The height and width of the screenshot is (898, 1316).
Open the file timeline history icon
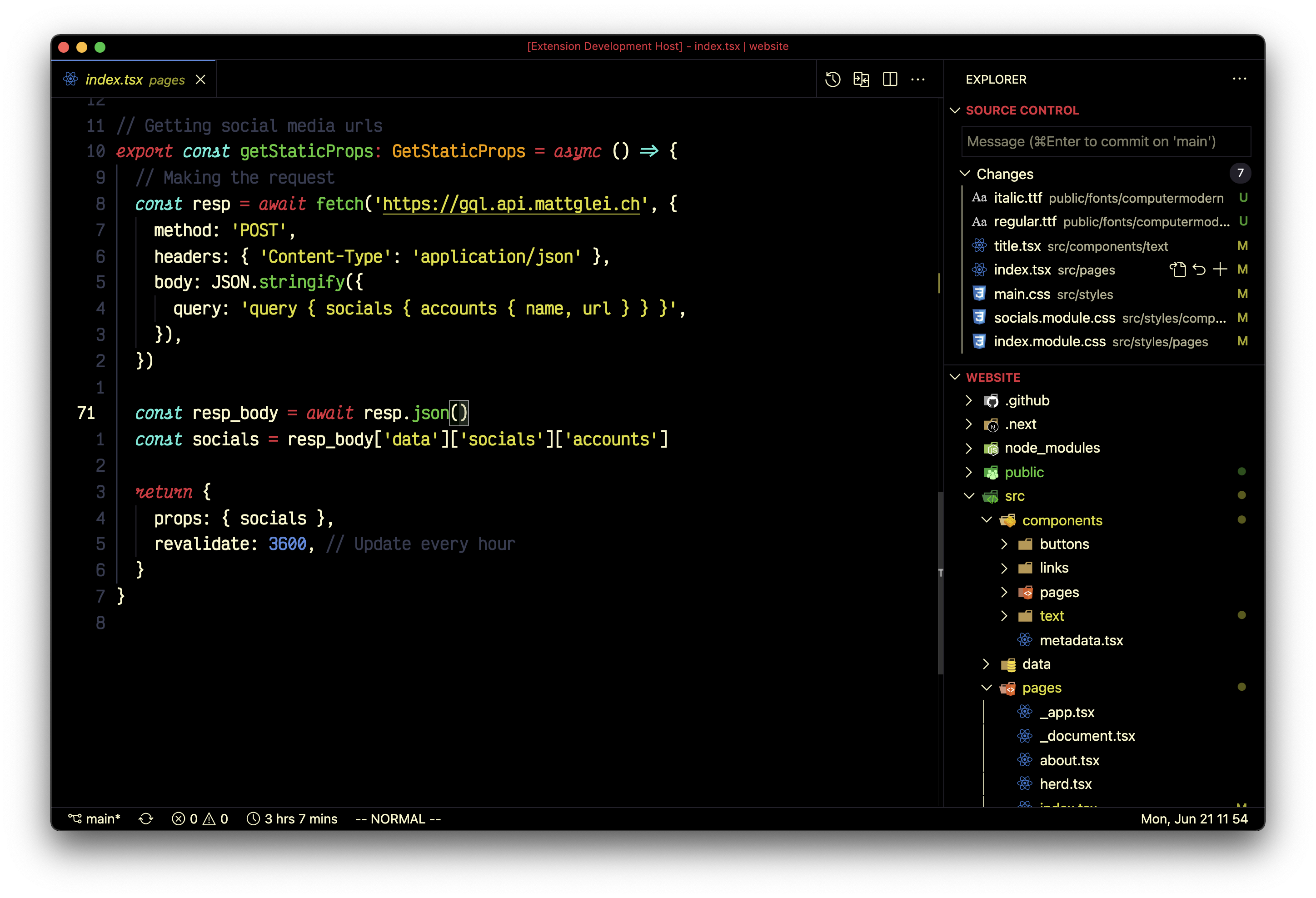coord(832,79)
